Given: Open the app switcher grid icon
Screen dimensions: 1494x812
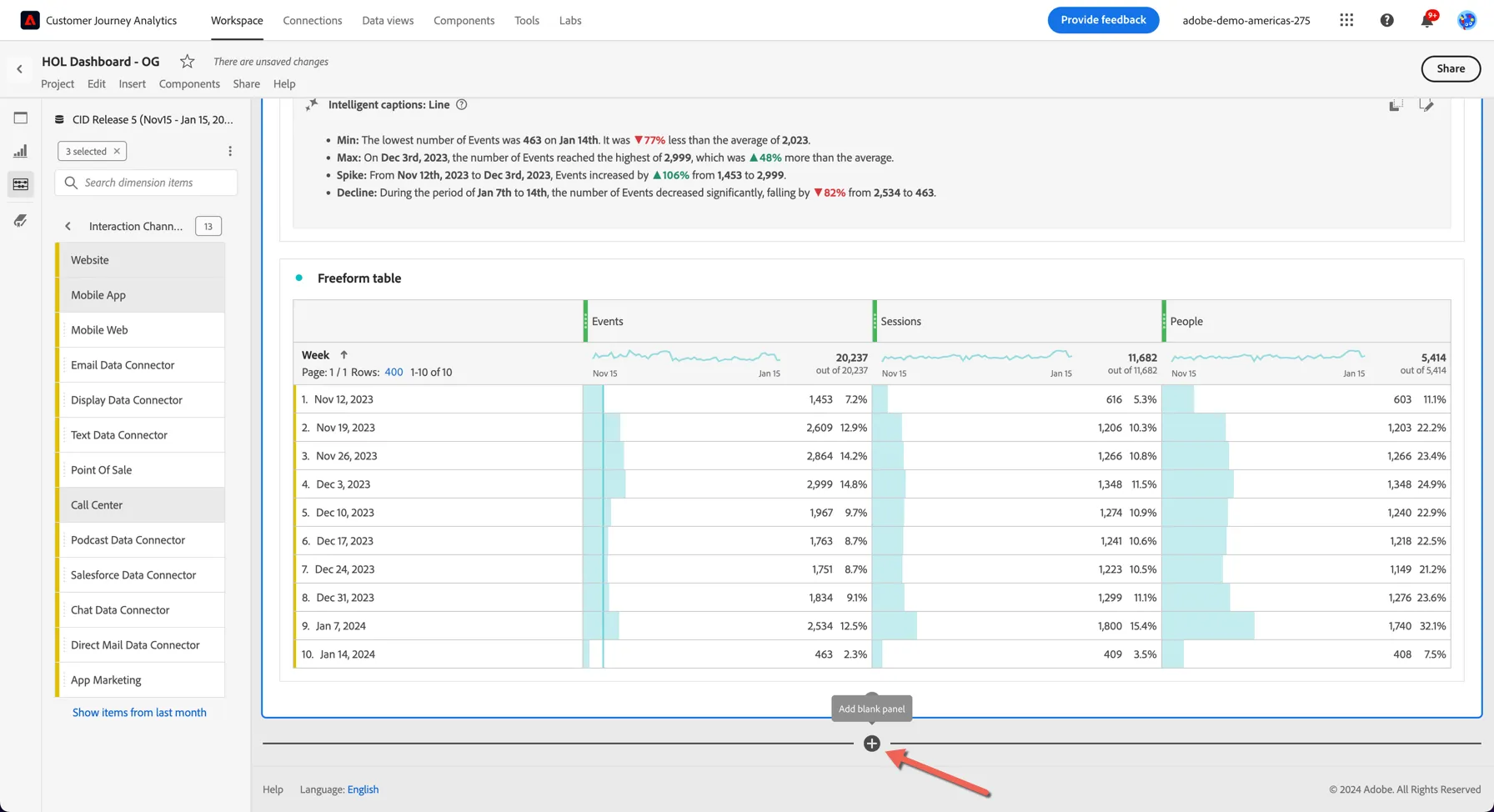Looking at the screenshot, I should click(1346, 20).
